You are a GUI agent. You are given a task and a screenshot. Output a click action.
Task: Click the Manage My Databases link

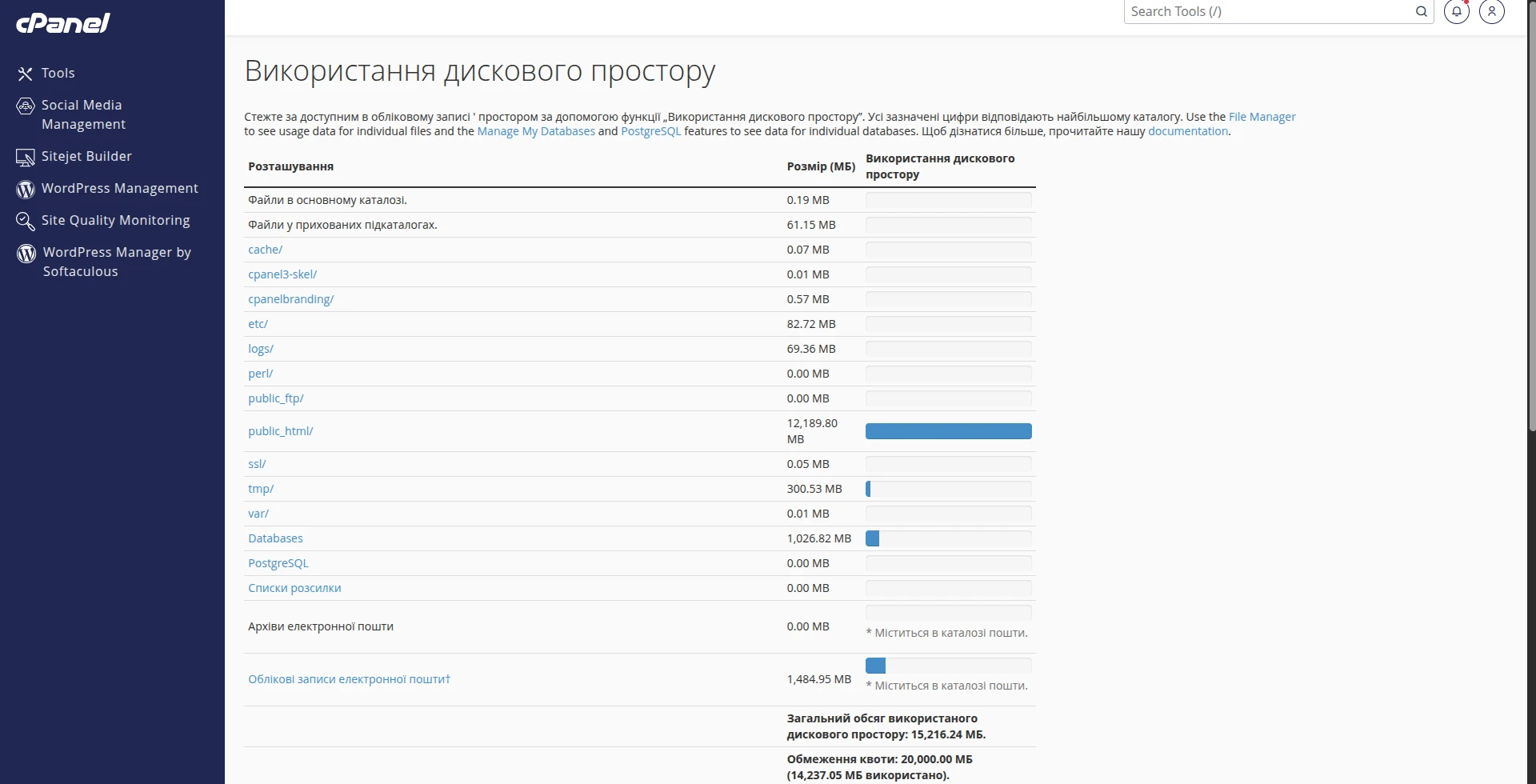click(535, 130)
